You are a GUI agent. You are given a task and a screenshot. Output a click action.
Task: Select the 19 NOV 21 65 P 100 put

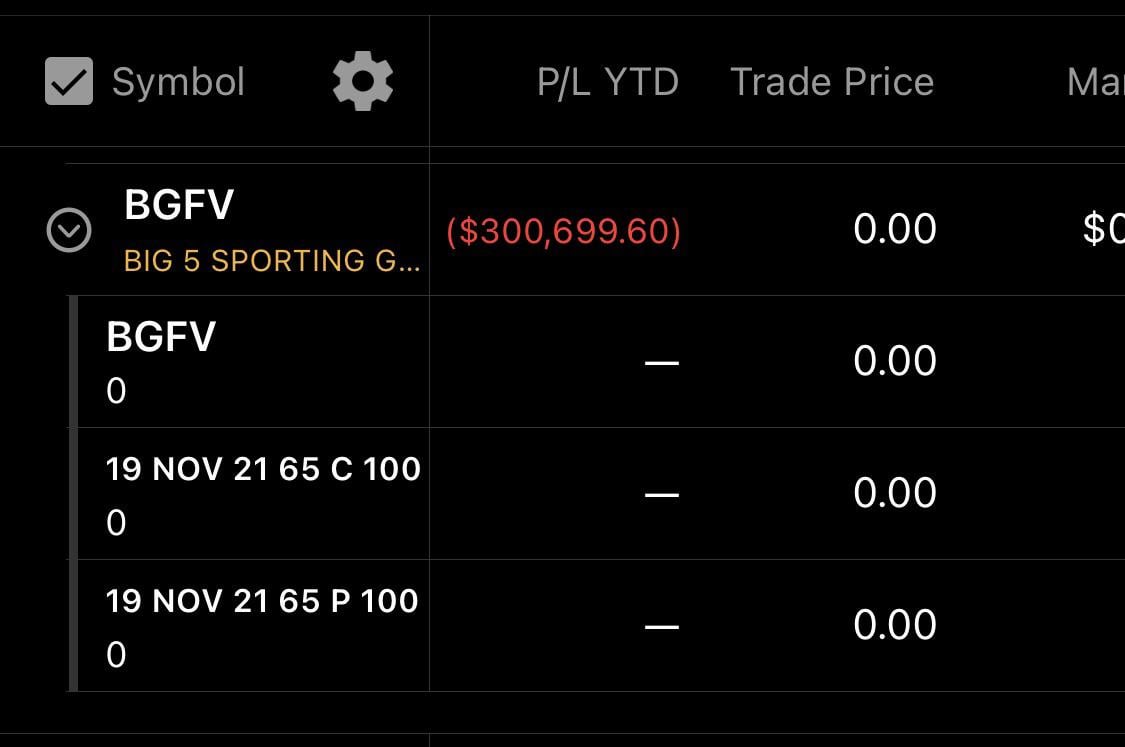[262, 601]
